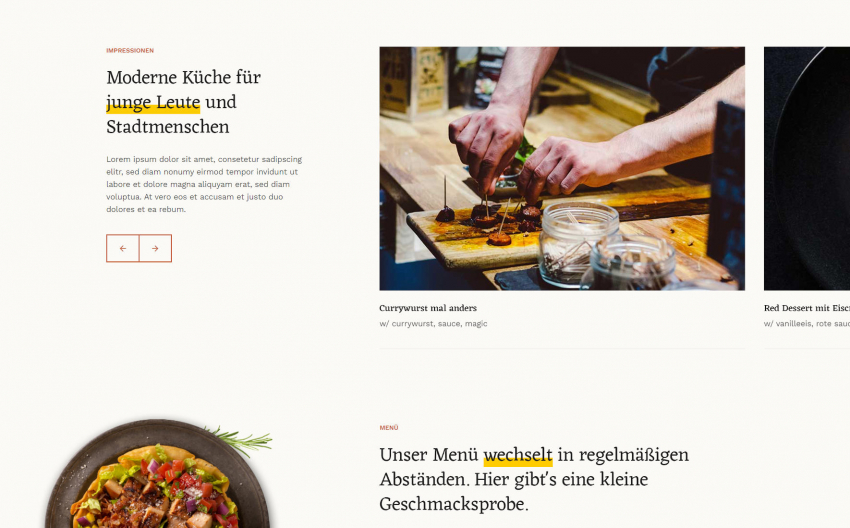Image resolution: width=850 pixels, height=528 pixels.
Task: Select the 'w/ vanilleeis, rote sauce' caption
Action: point(807,324)
